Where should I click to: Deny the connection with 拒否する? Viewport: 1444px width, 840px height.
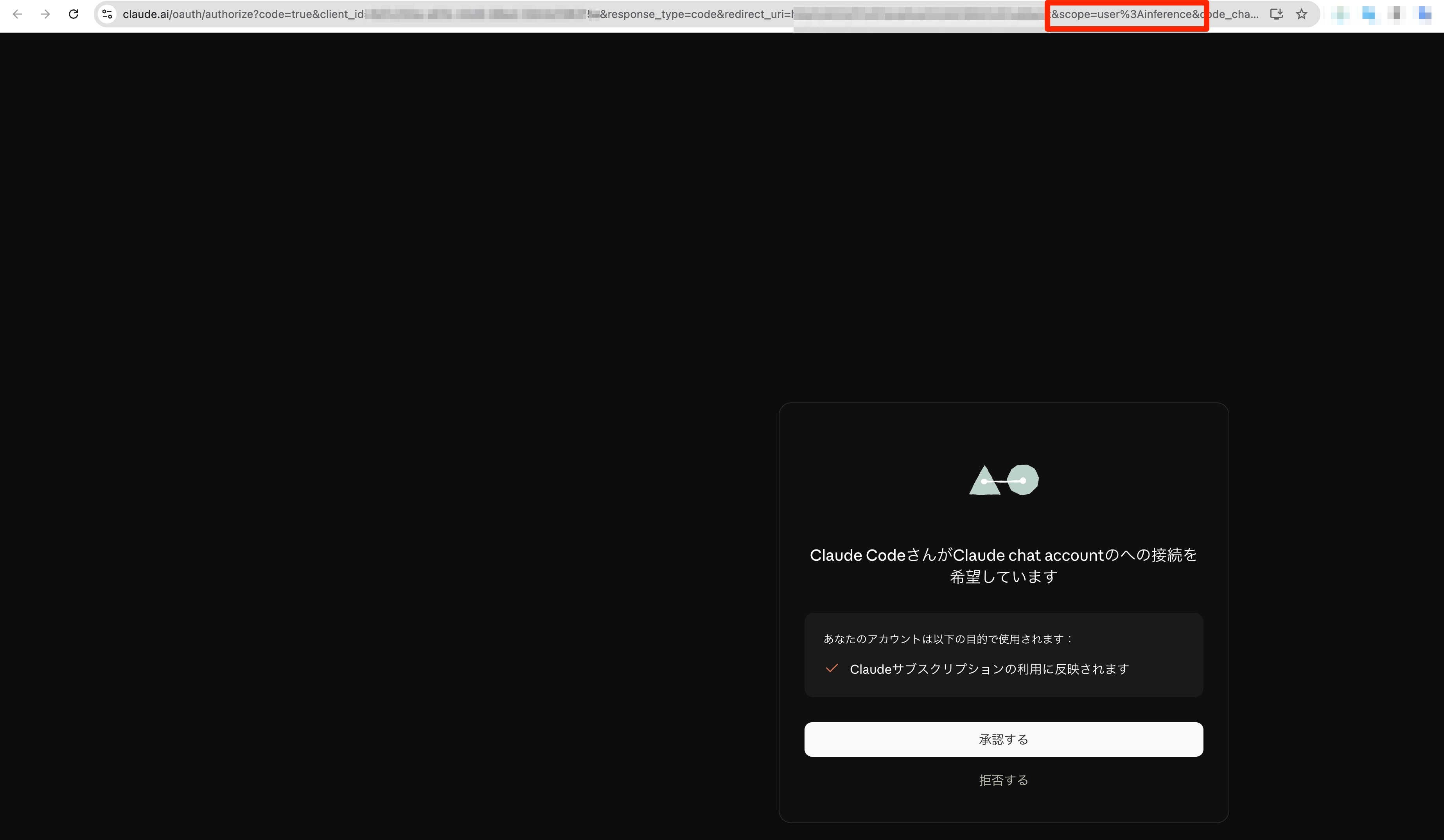coord(1003,780)
